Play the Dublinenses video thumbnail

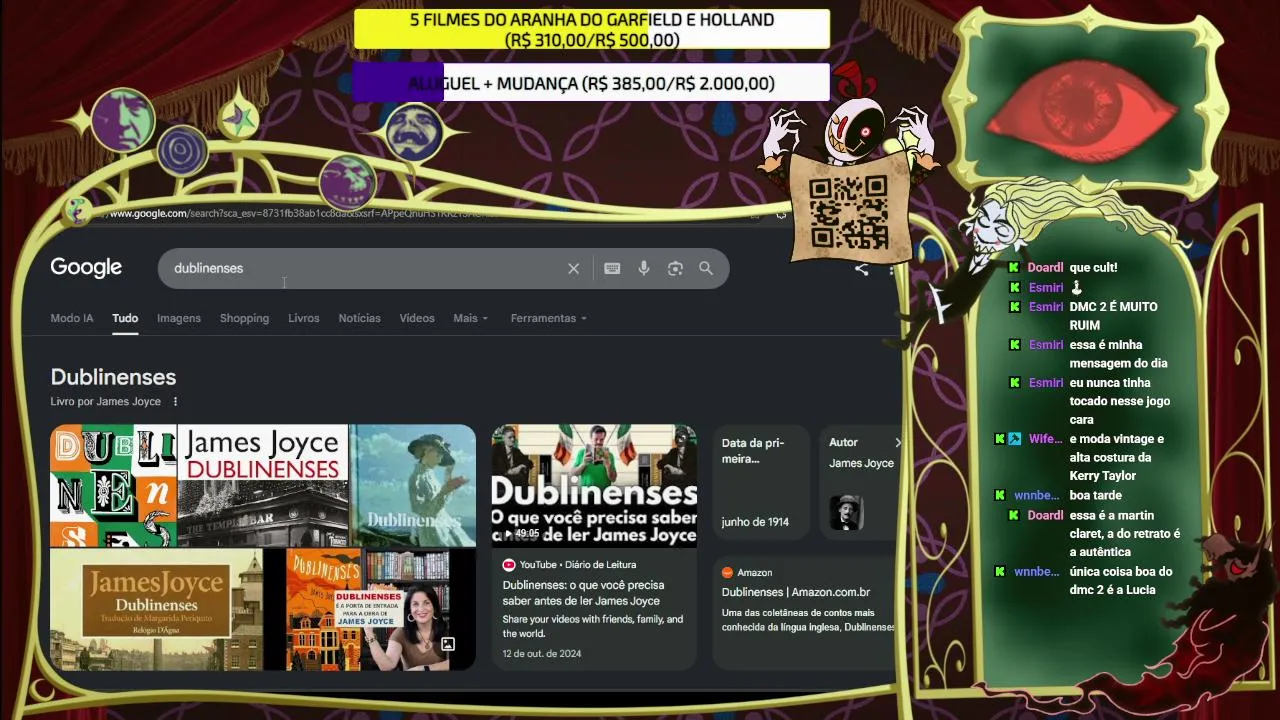tap(594, 485)
